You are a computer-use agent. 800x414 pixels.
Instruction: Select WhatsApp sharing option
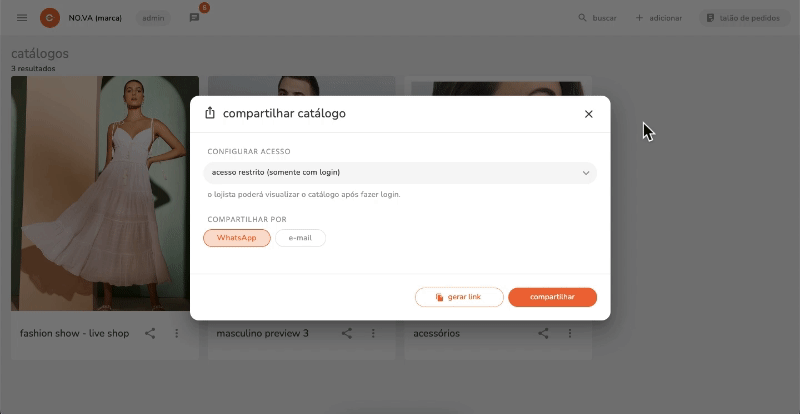237,238
